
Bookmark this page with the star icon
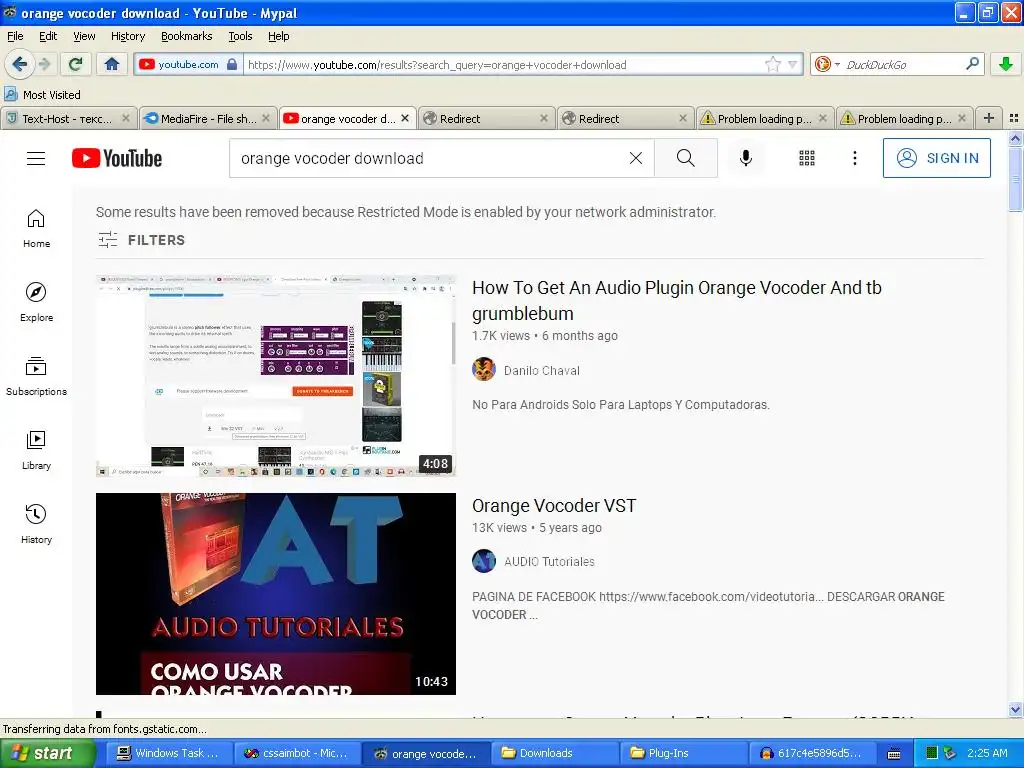[773, 64]
